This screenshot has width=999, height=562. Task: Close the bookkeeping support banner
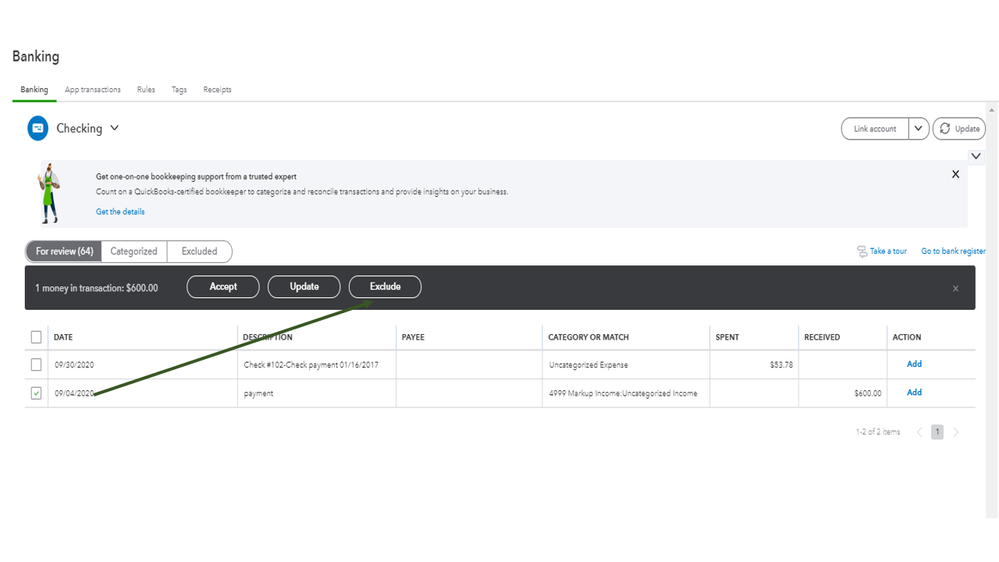pos(955,174)
